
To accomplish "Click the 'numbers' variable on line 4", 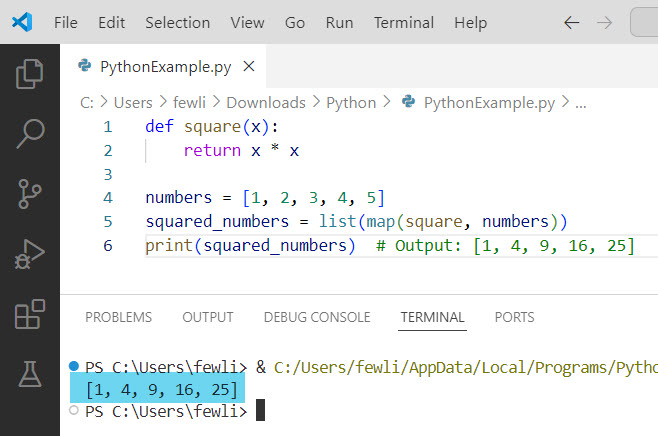I will point(179,198).
